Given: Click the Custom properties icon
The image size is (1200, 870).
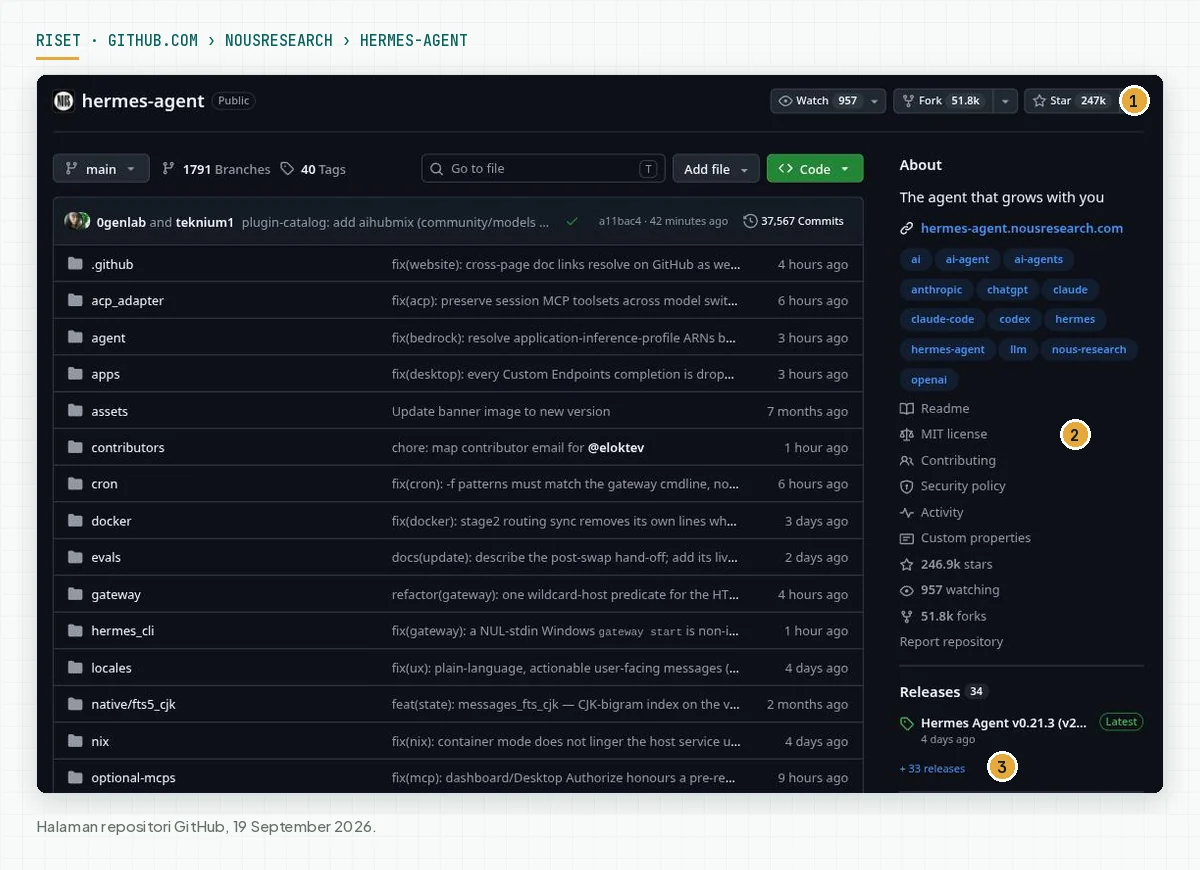Looking at the screenshot, I should 907,538.
